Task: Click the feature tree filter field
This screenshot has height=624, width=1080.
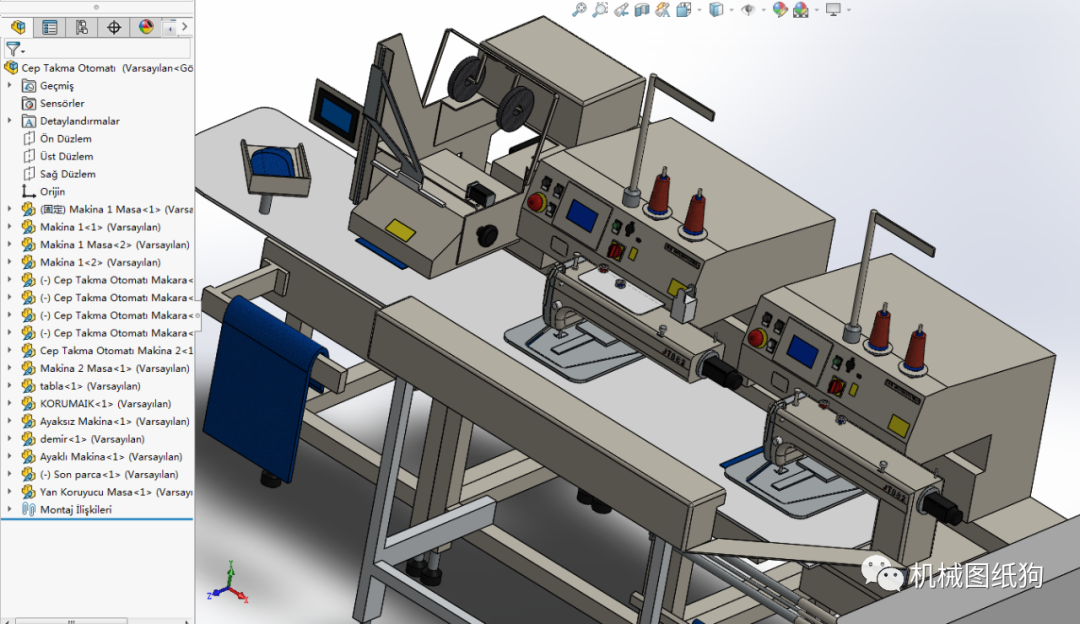Action: [97, 48]
